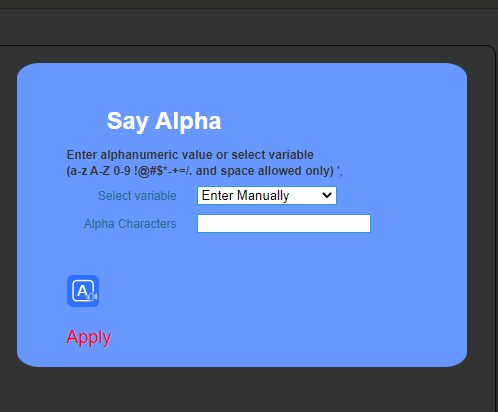Click the rounded square A speaker tile
The width and height of the screenshot is (498, 412).
pos(83,291)
